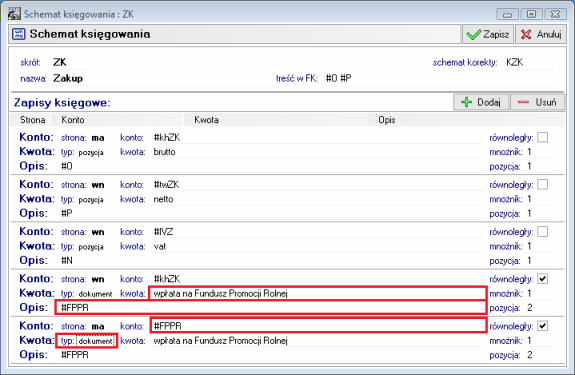Edit schemat korekty field KZK
Image resolution: width=575 pixels, height=375 pixels.
(529, 62)
